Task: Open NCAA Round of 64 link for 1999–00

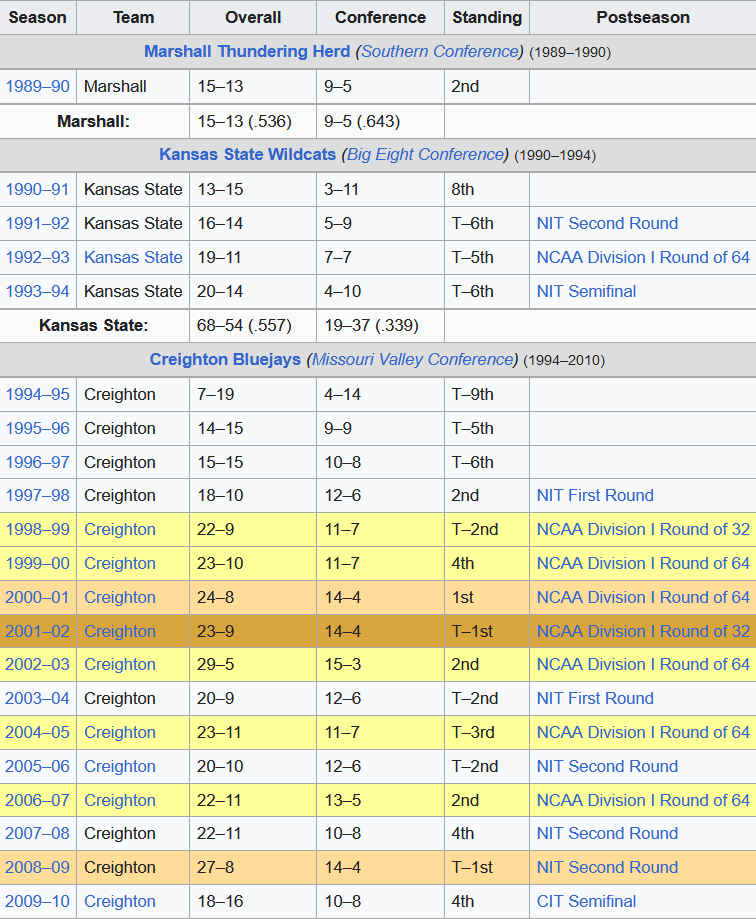Action: point(643,564)
